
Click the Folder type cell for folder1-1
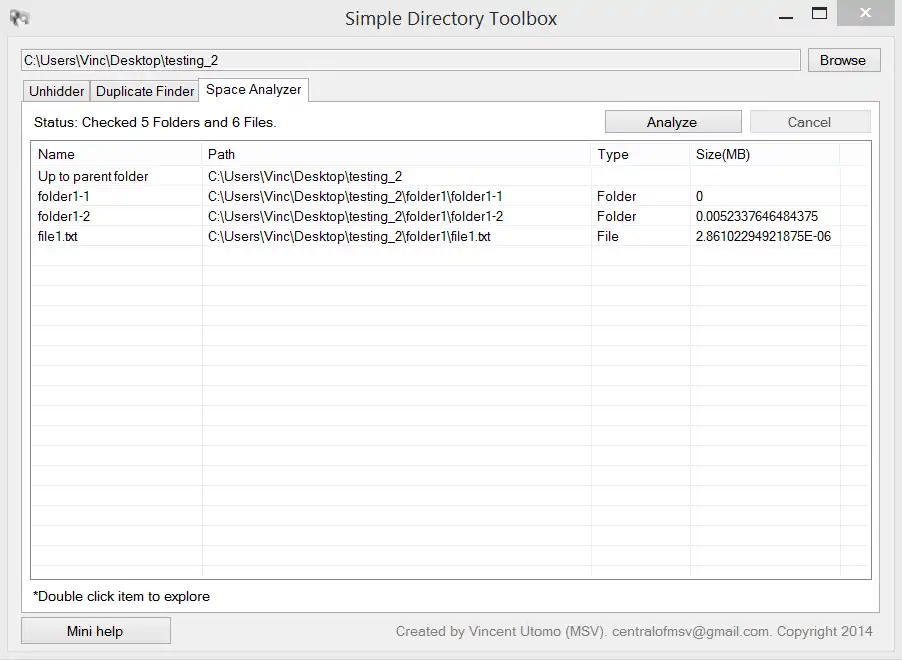click(616, 196)
